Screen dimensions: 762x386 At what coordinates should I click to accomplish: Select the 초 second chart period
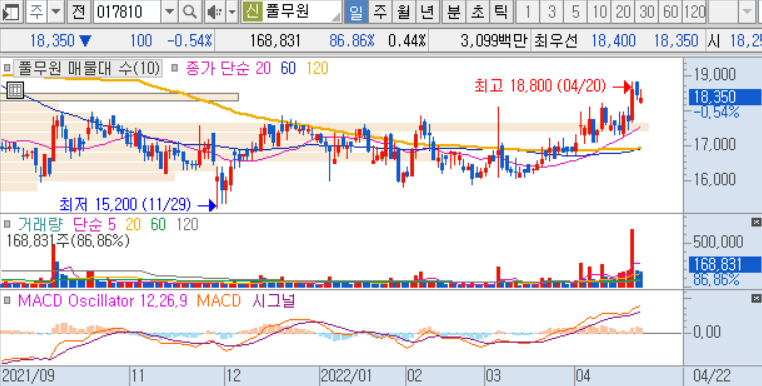477,12
